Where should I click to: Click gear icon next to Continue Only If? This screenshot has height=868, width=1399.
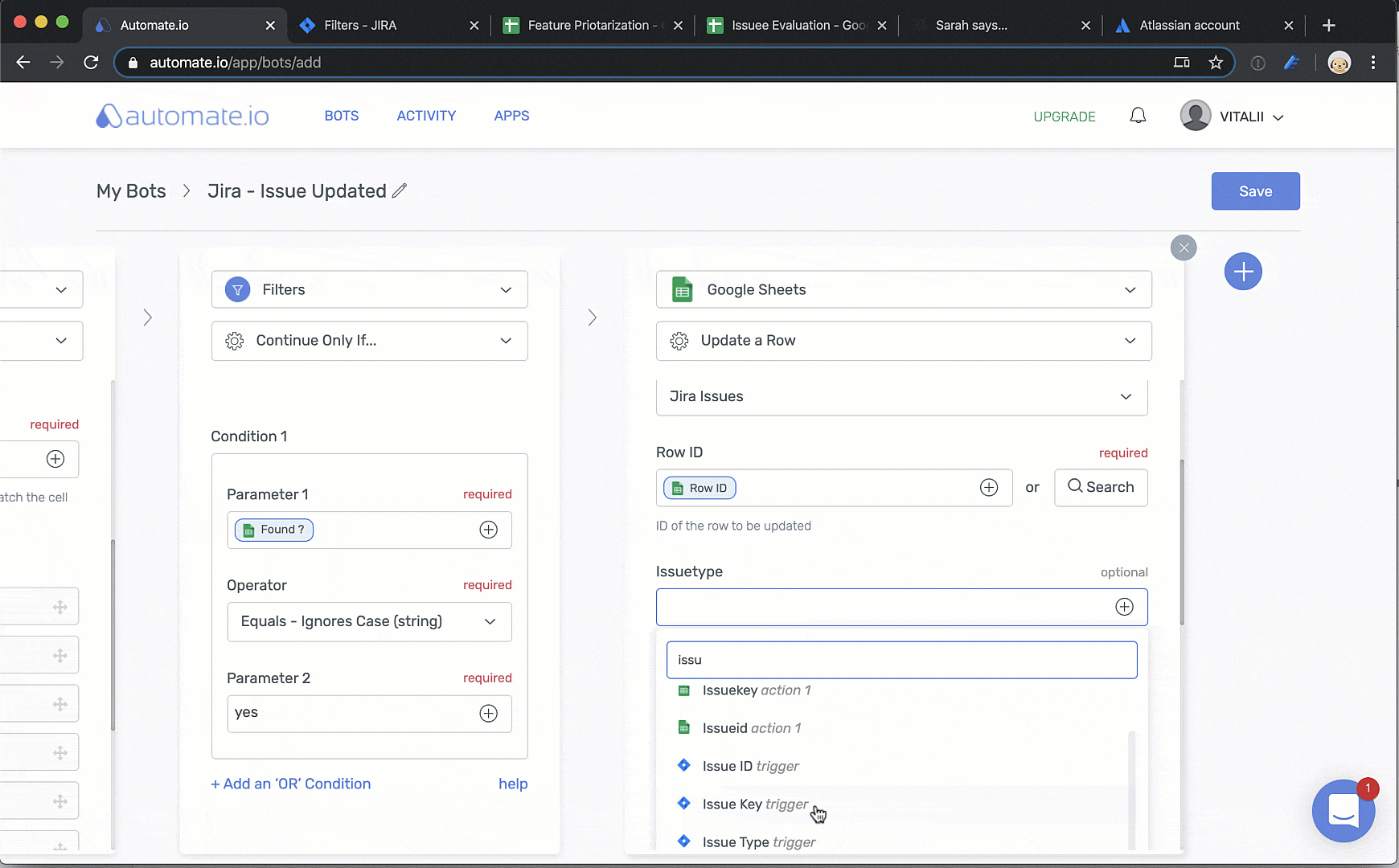coord(234,341)
